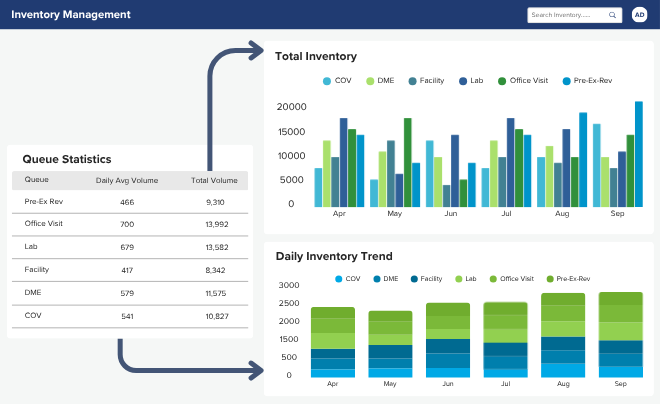Click COV legend in Daily Inventory Trend
Image resolution: width=660 pixels, height=404 pixels.
[348, 279]
